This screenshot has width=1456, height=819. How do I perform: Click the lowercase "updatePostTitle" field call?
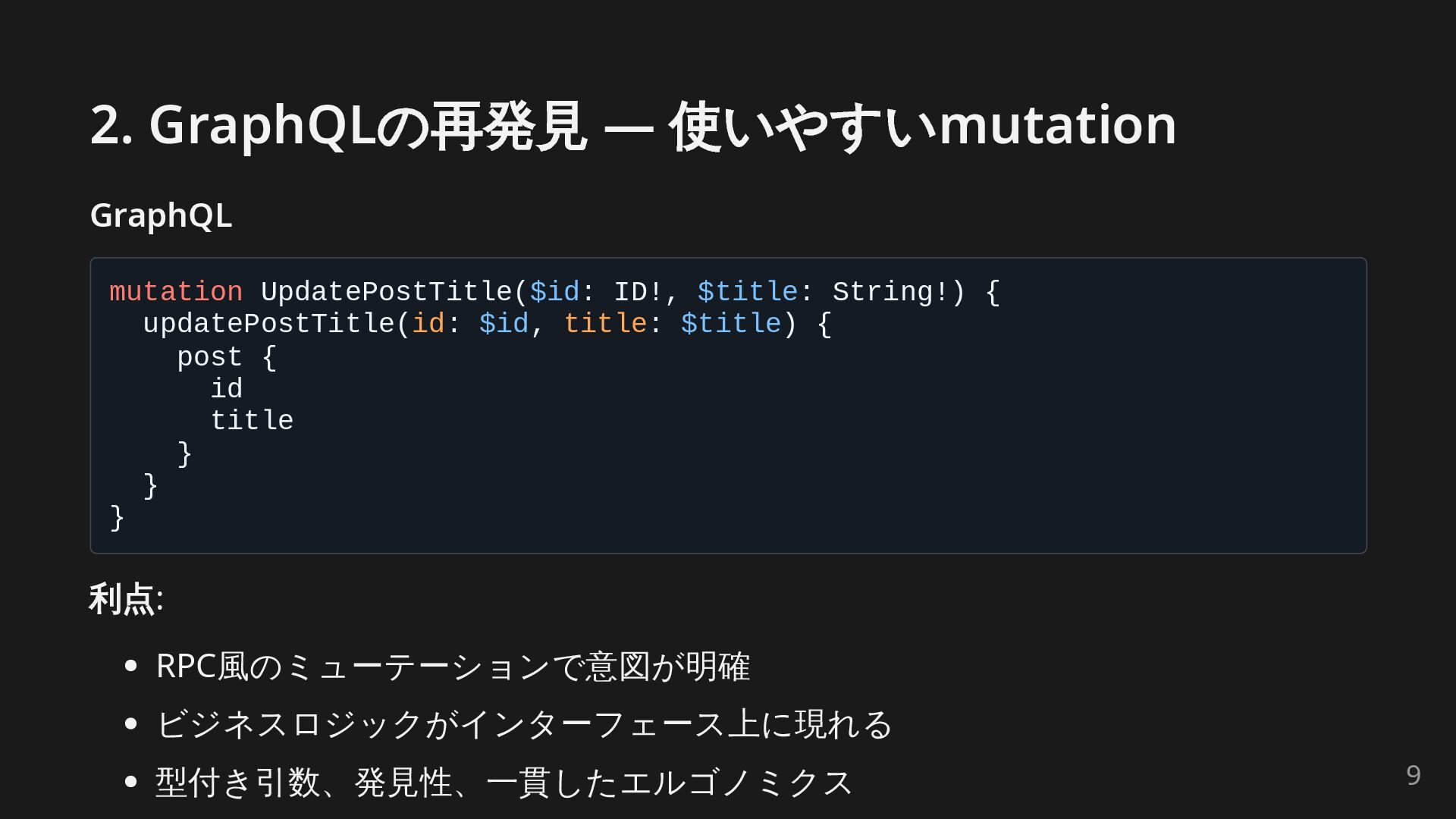click(268, 325)
